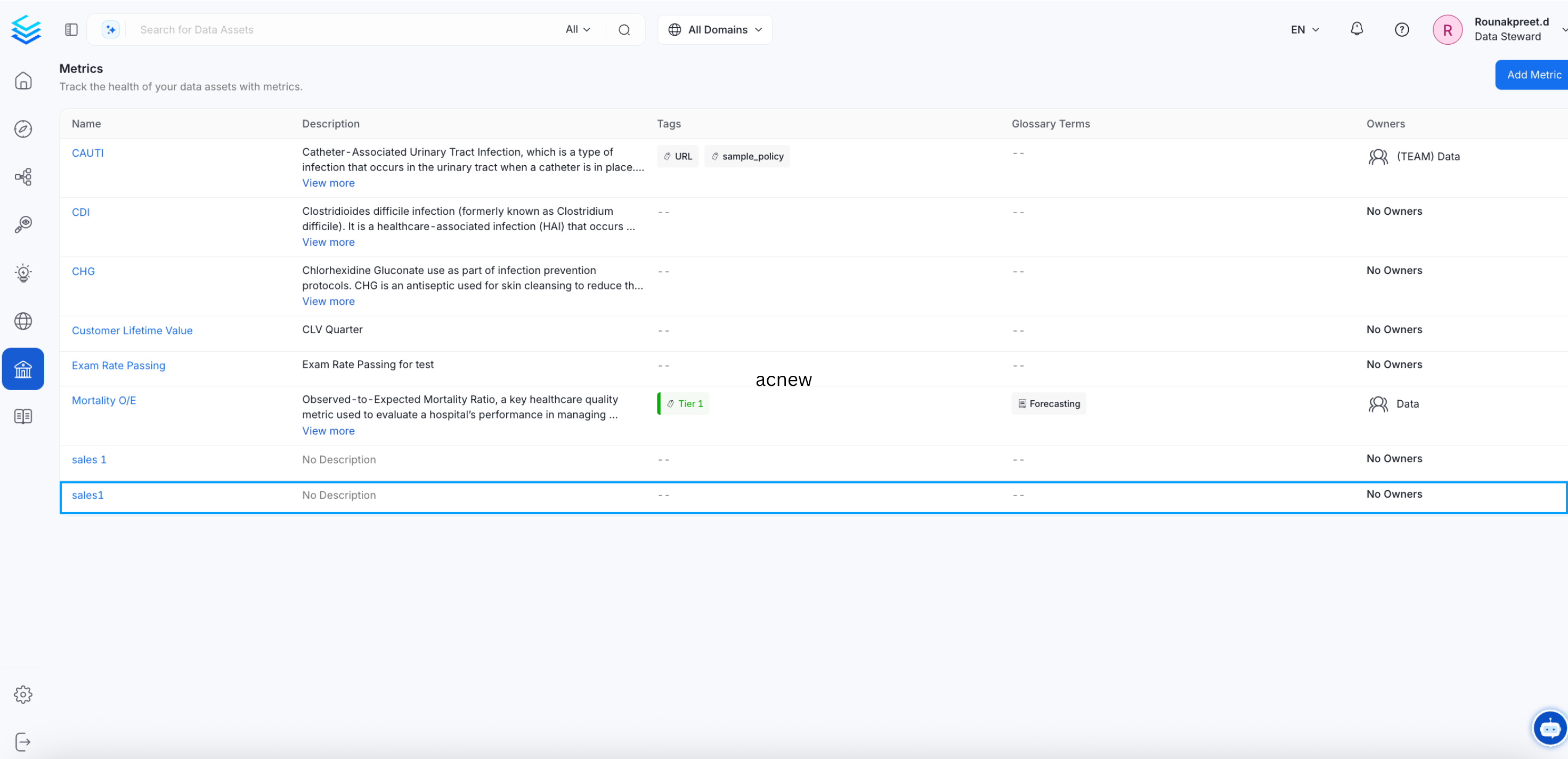Click the Logout icon in sidebar
Screen dimensions: 1568x759
23,741
